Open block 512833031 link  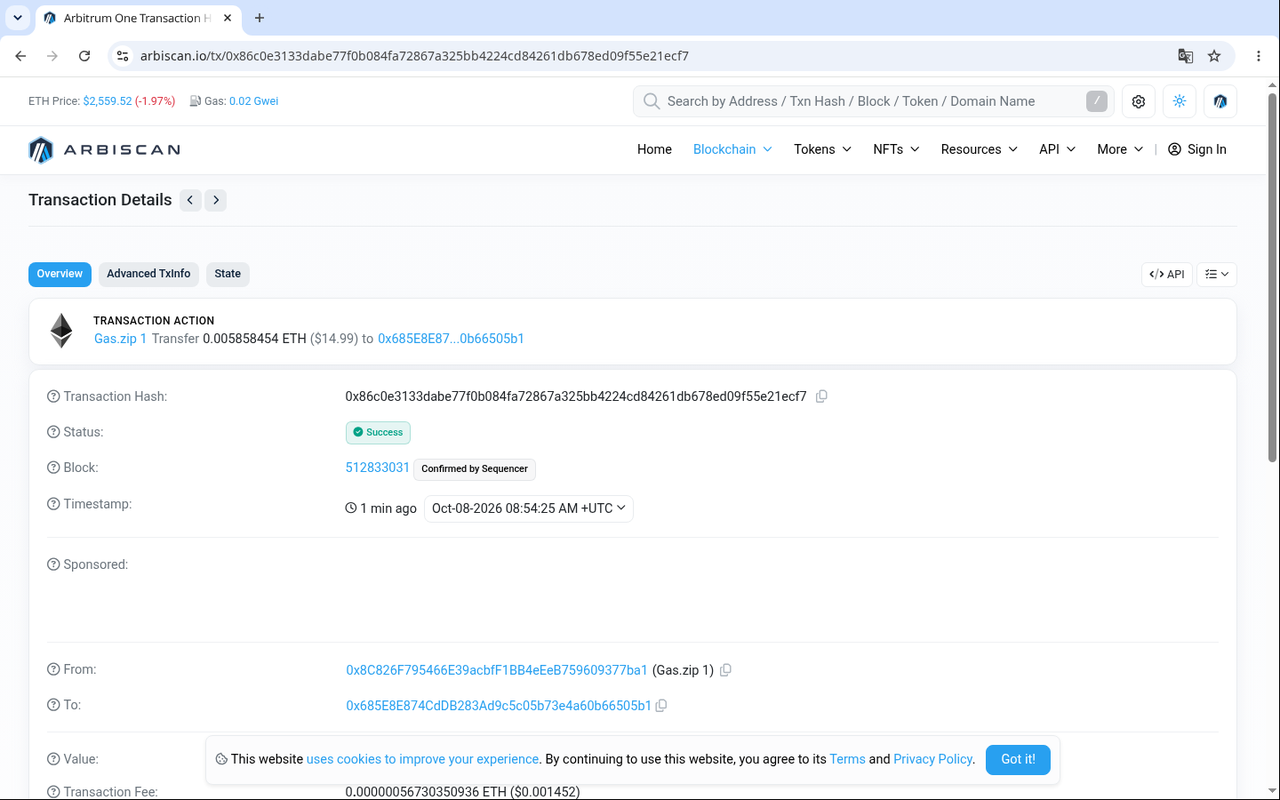tap(377, 468)
